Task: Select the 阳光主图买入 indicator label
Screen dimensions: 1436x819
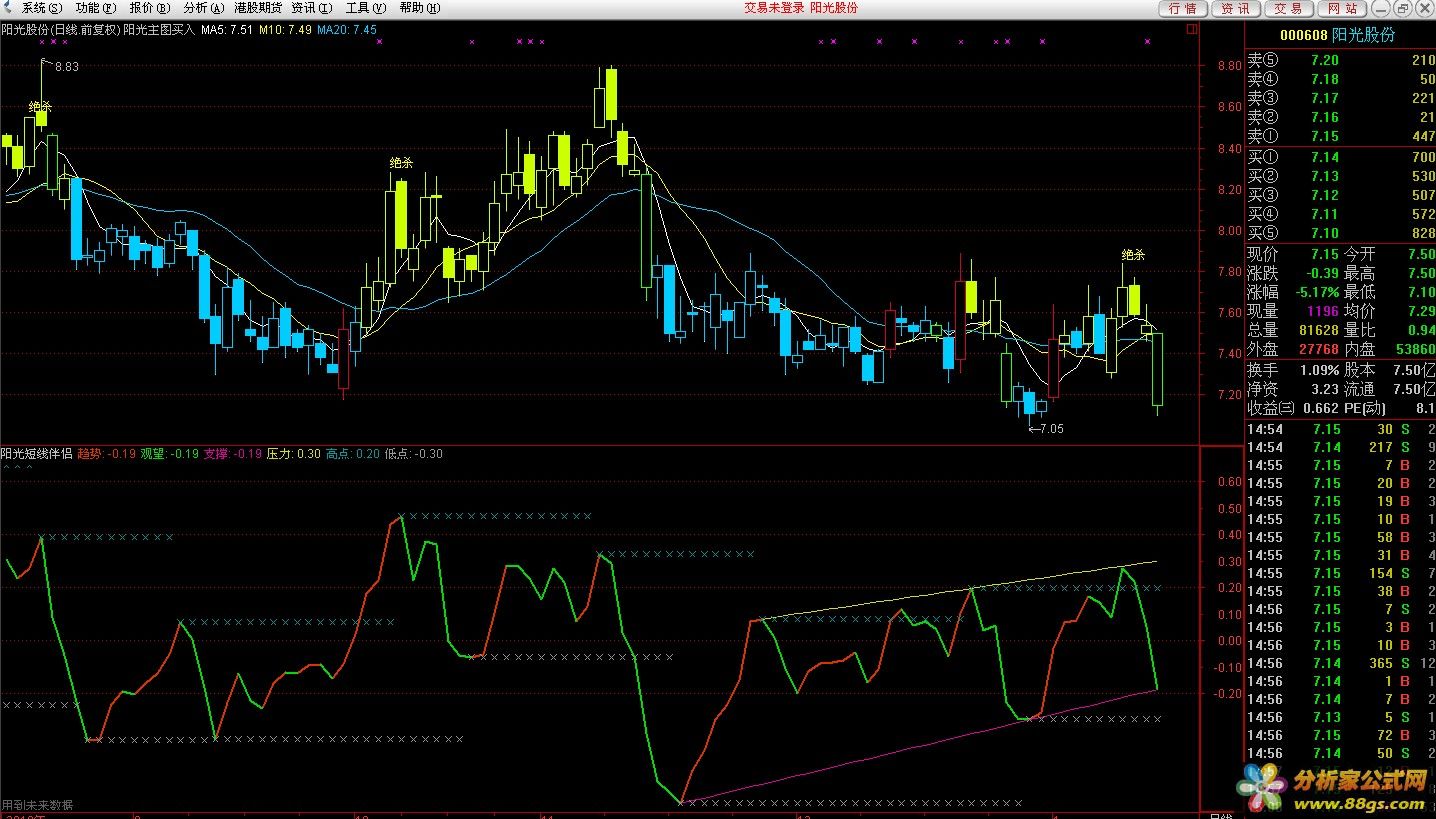Action: (159, 30)
